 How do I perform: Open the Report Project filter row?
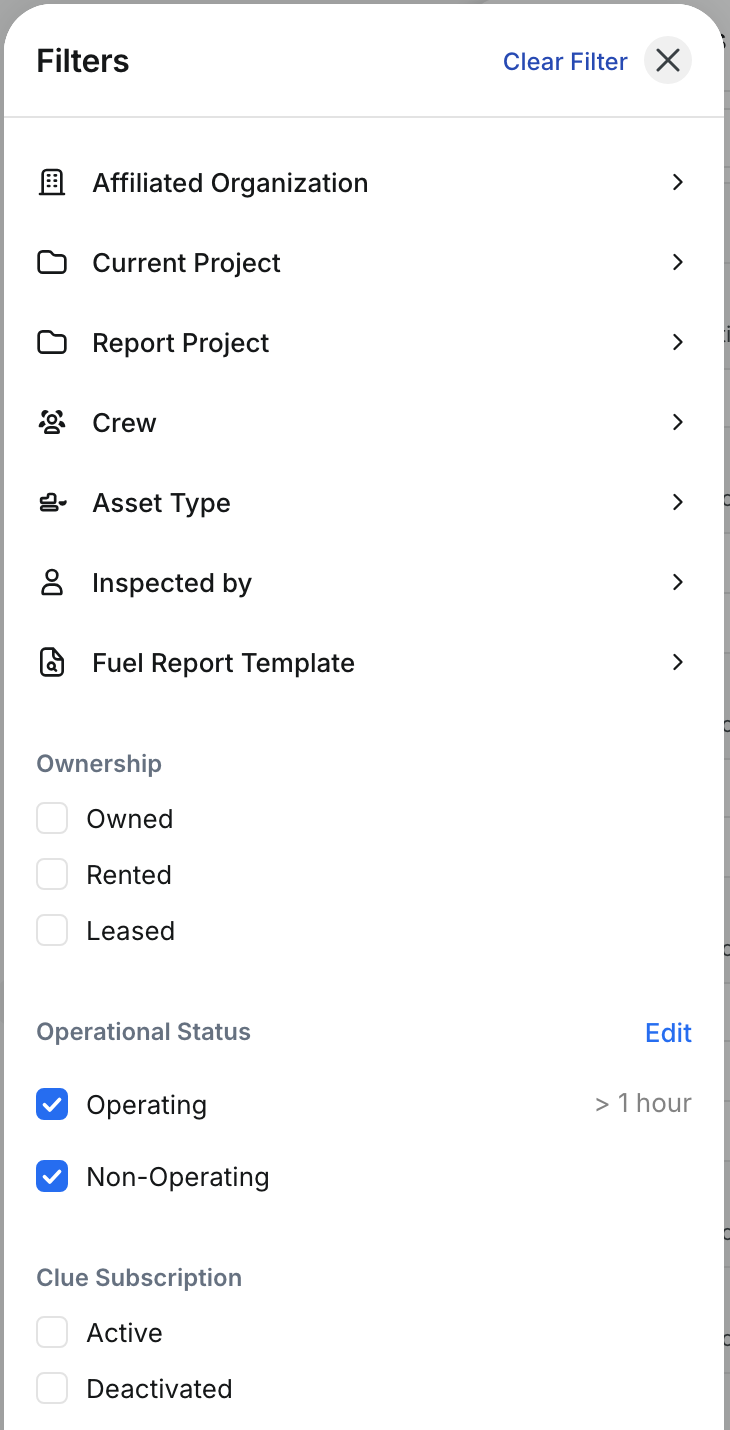click(364, 343)
